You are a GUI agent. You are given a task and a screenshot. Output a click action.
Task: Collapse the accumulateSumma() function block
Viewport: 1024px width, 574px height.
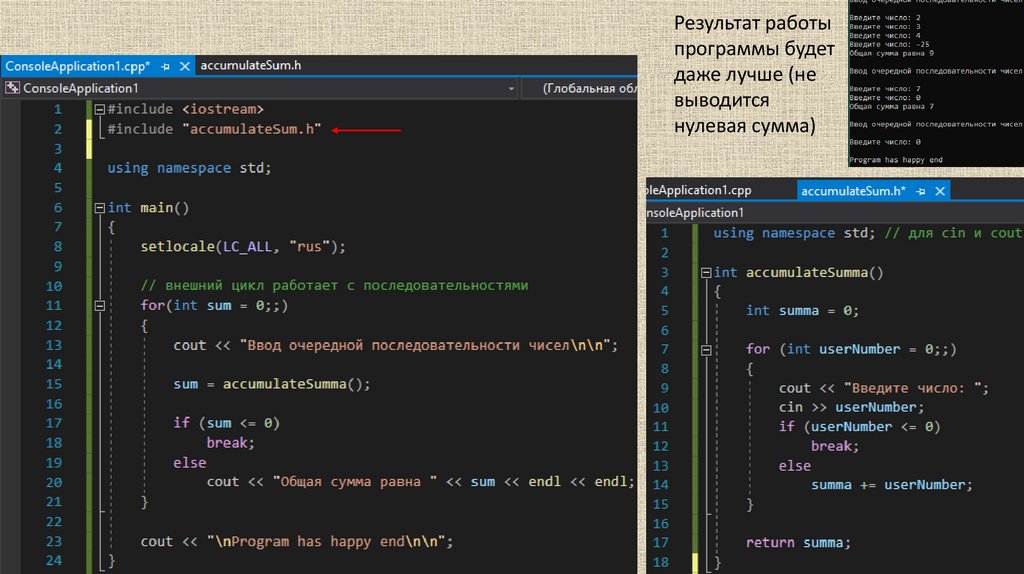(705, 272)
